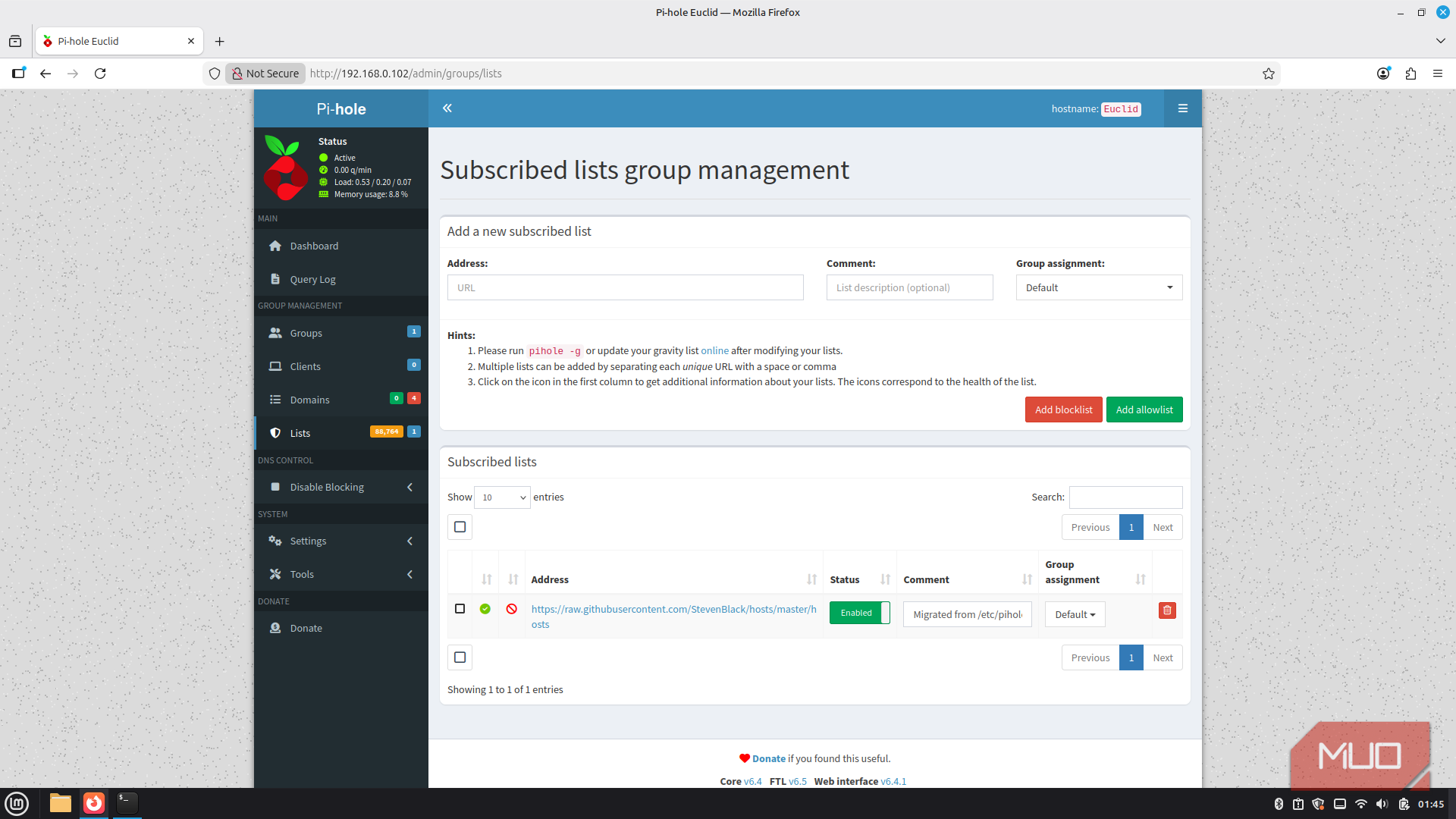Click the Groups people icon
1456x819 pixels.
coord(275,333)
